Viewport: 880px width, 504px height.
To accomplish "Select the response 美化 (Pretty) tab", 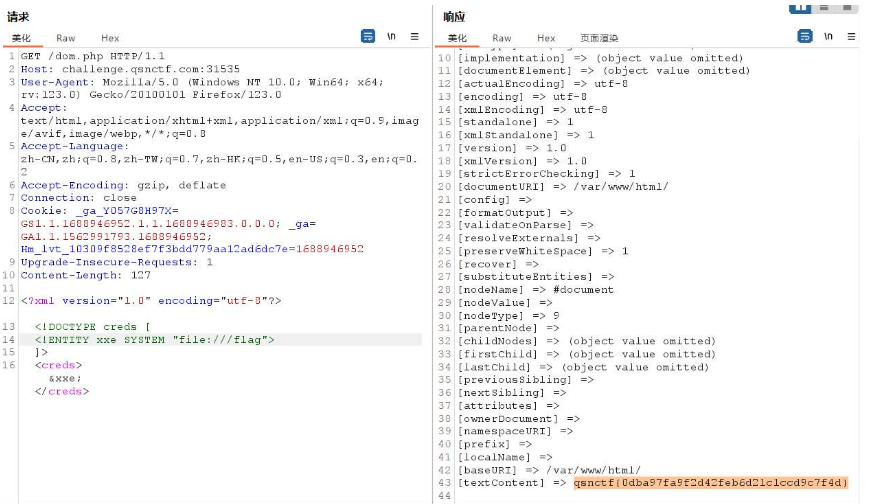I will point(457,38).
